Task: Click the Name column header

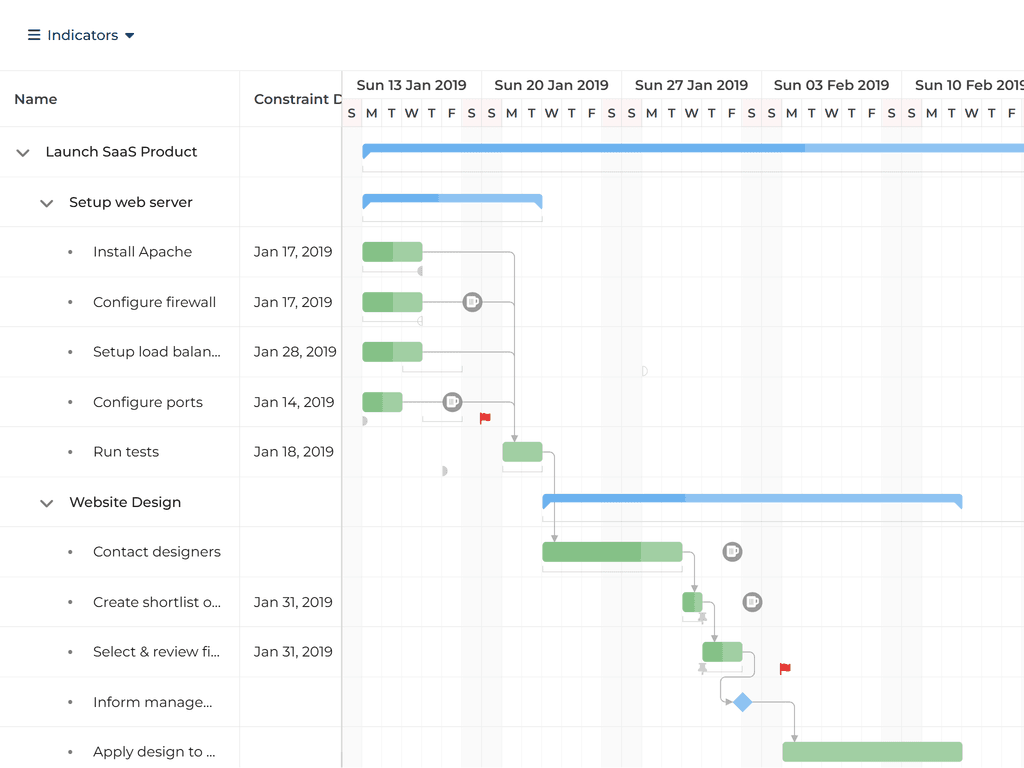Action: (x=36, y=99)
